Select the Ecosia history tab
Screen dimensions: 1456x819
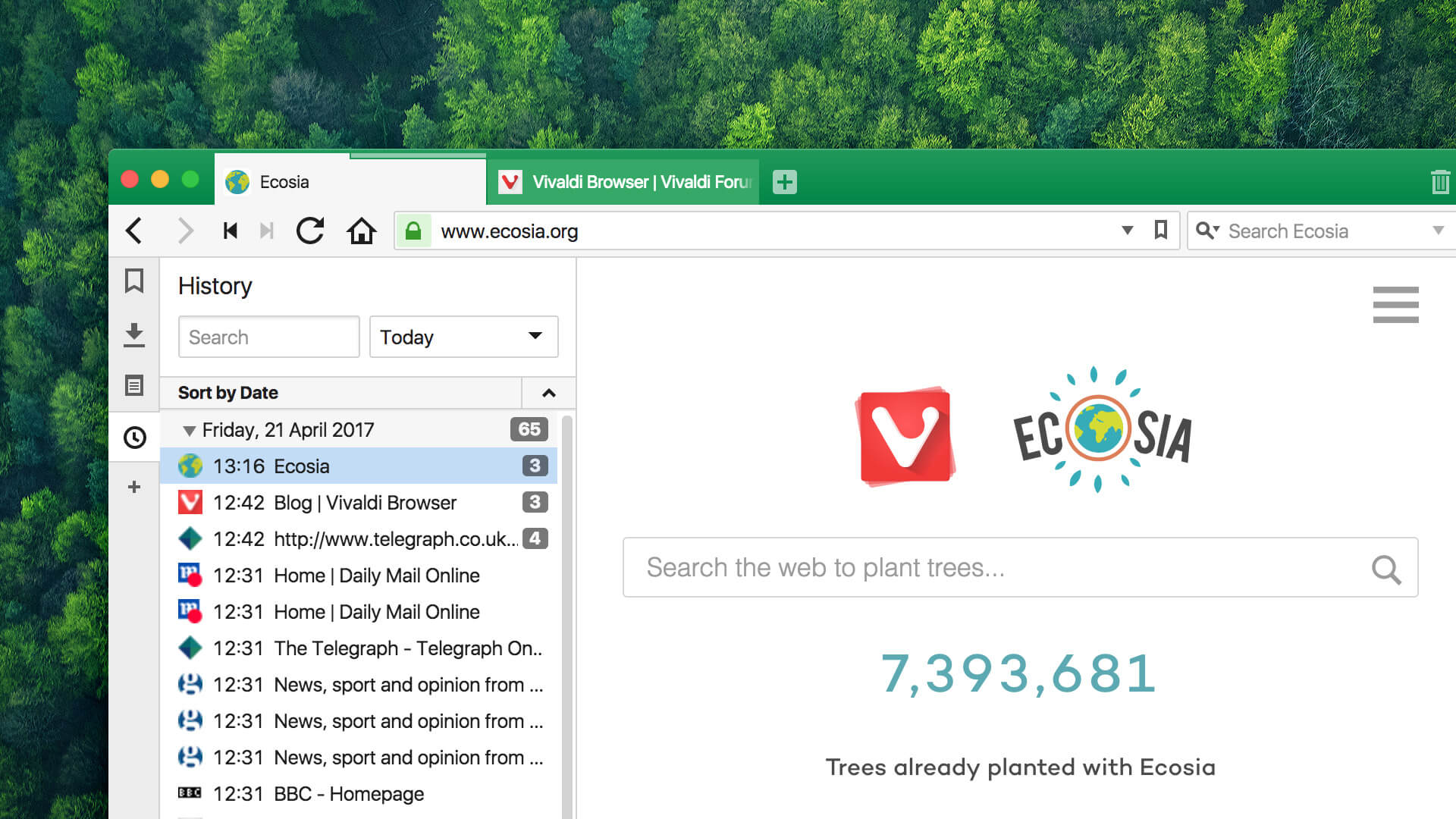click(364, 465)
